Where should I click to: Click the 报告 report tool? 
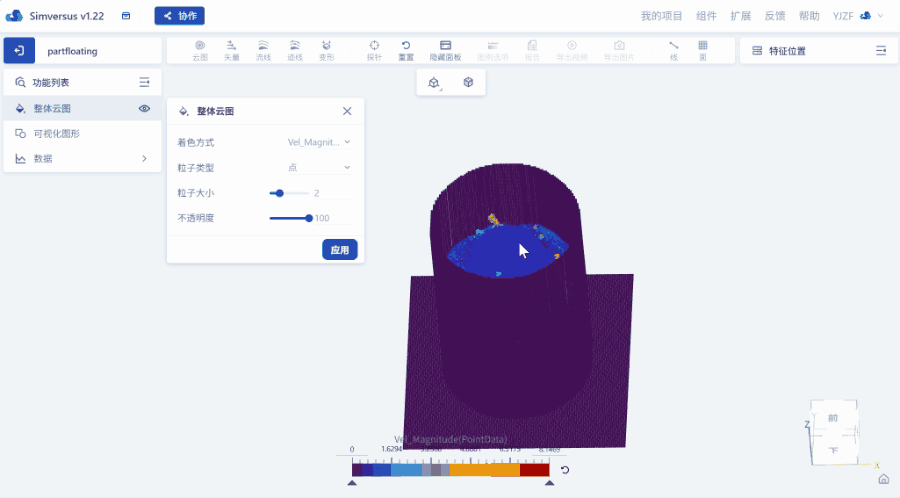coord(532,50)
